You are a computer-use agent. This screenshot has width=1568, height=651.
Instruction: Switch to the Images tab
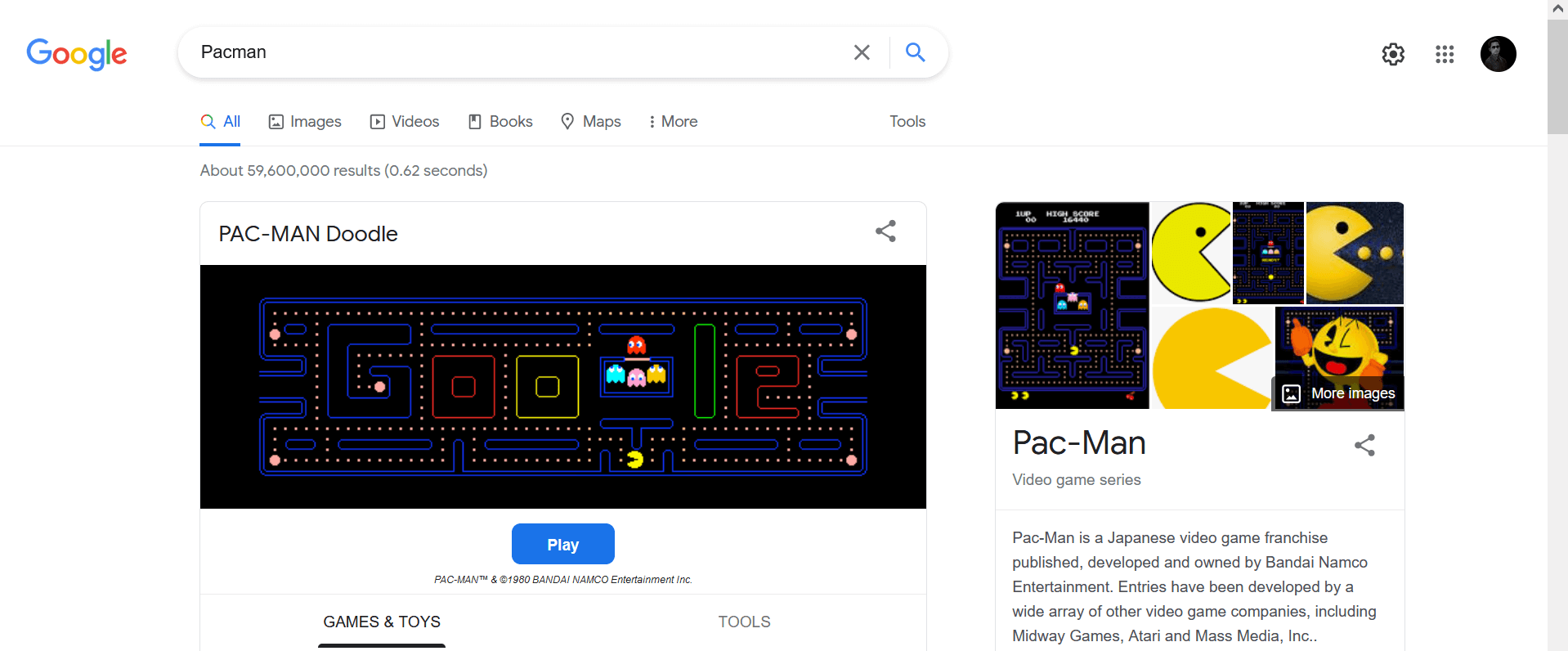(305, 122)
